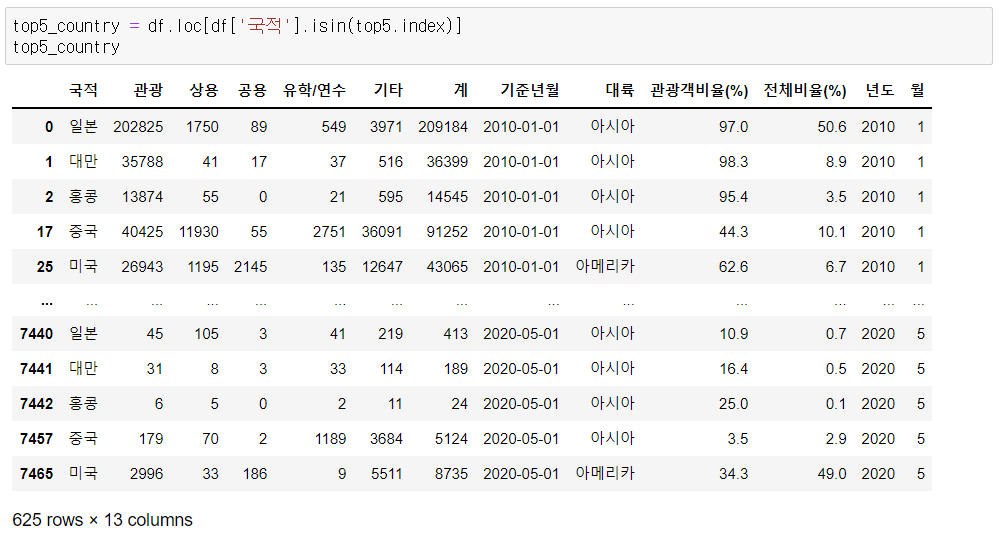Click row index 7457
1002x536 pixels.
click(36, 439)
